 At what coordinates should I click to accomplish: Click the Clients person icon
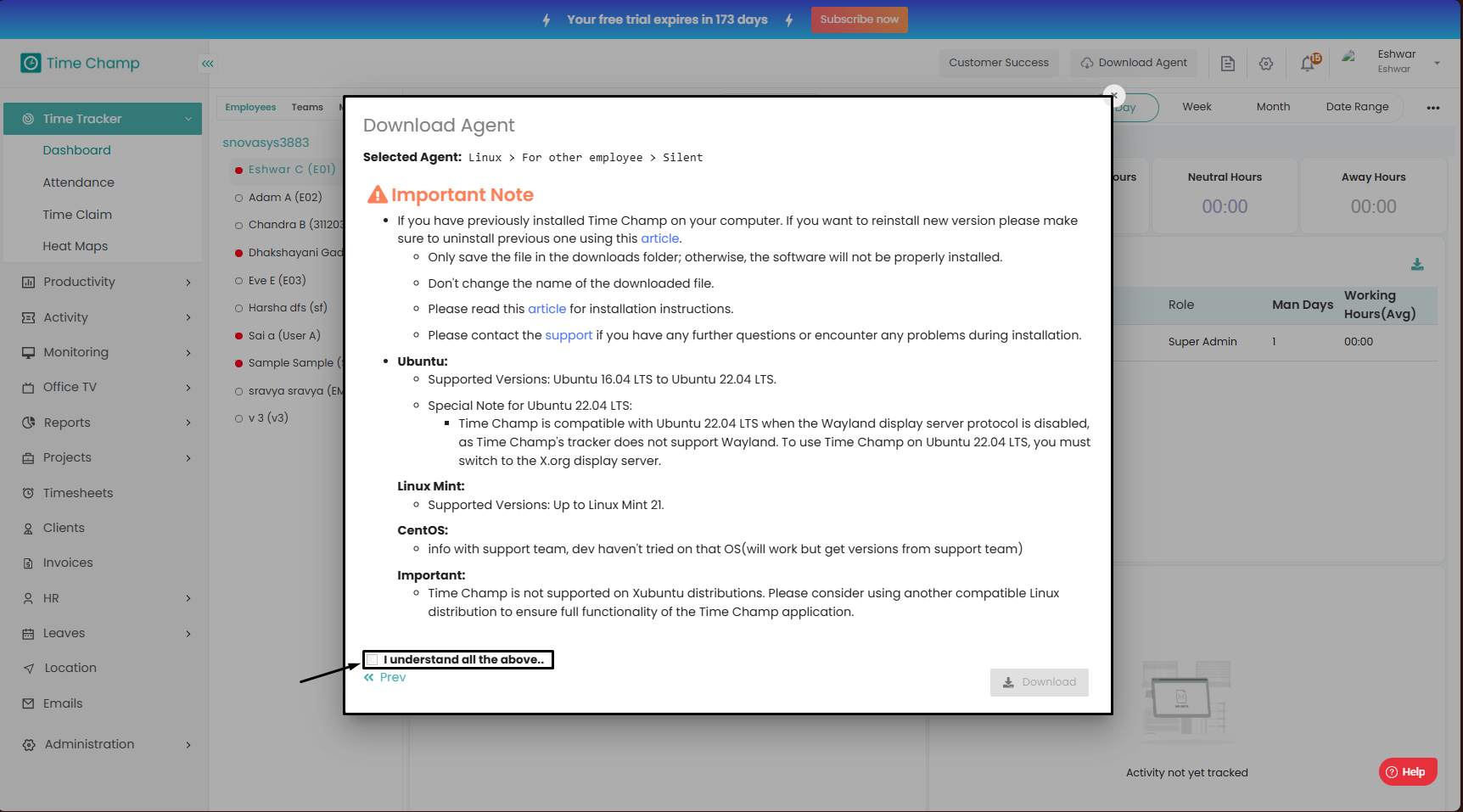tap(28, 528)
